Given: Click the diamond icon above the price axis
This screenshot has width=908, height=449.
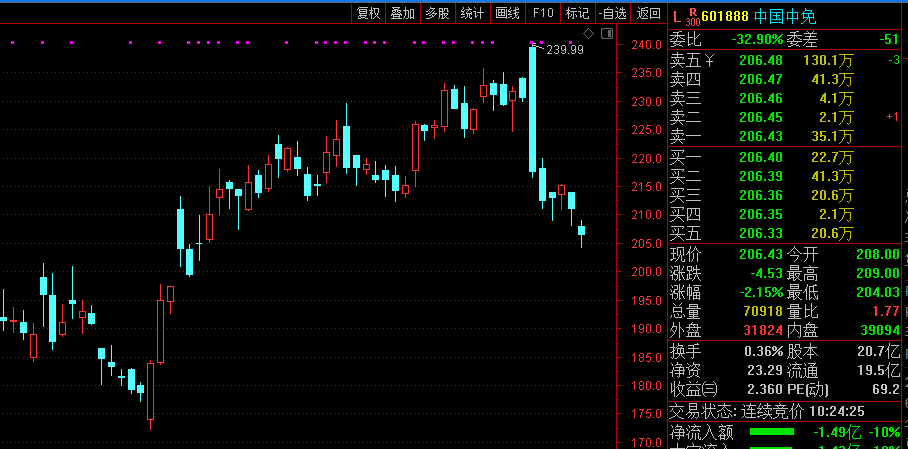Looking at the screenshot, I should (589, 34).
